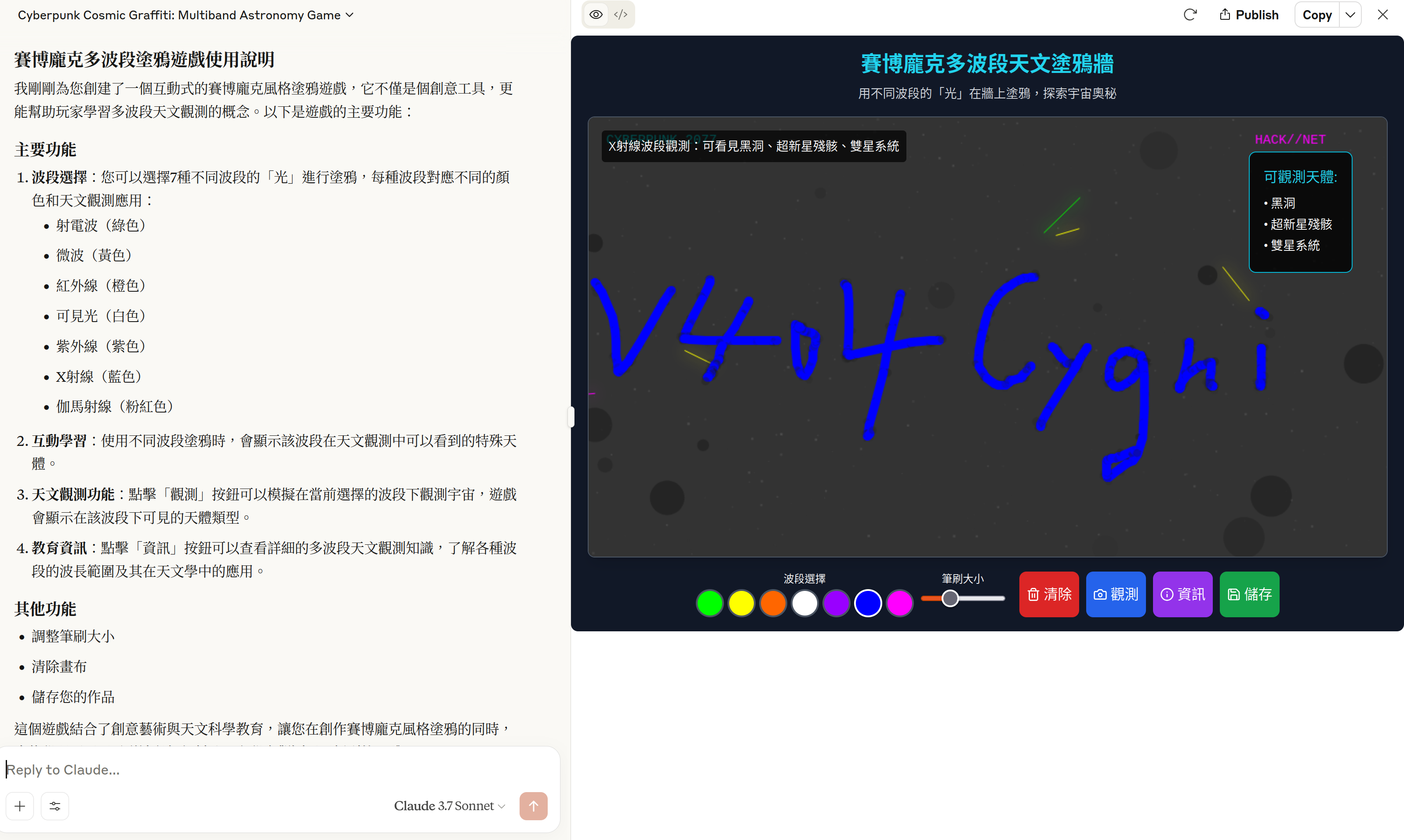1404x840 pixels.
Task: Click the 其他功能 heading
Action: [45, 608]
